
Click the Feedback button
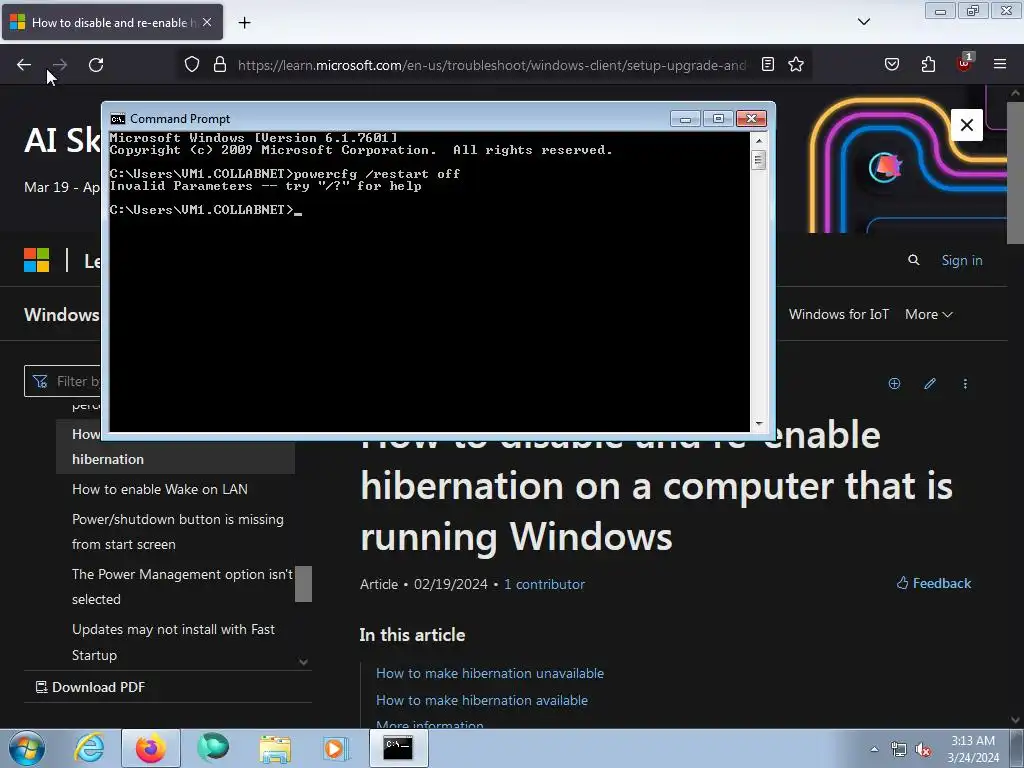tap(934, 583)
